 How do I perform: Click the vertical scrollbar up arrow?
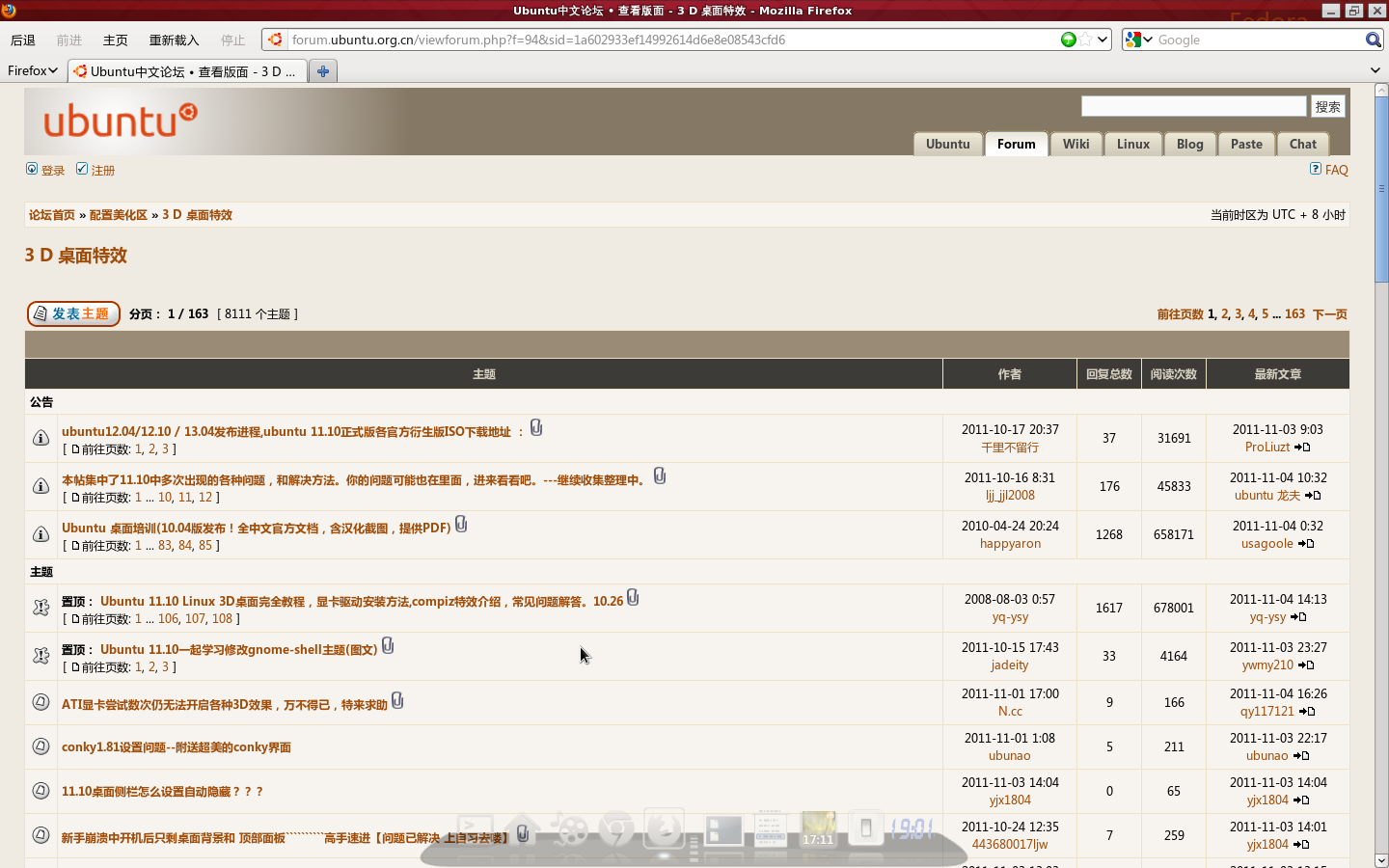1381,90
